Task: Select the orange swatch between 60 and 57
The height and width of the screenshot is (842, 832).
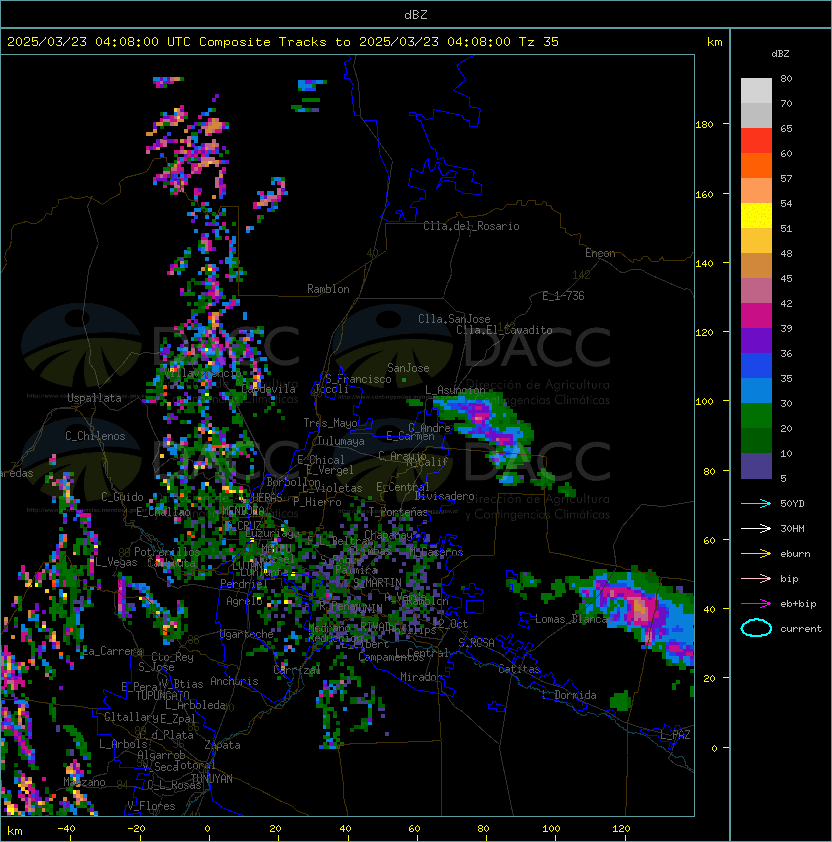Action: coord(756,166)
